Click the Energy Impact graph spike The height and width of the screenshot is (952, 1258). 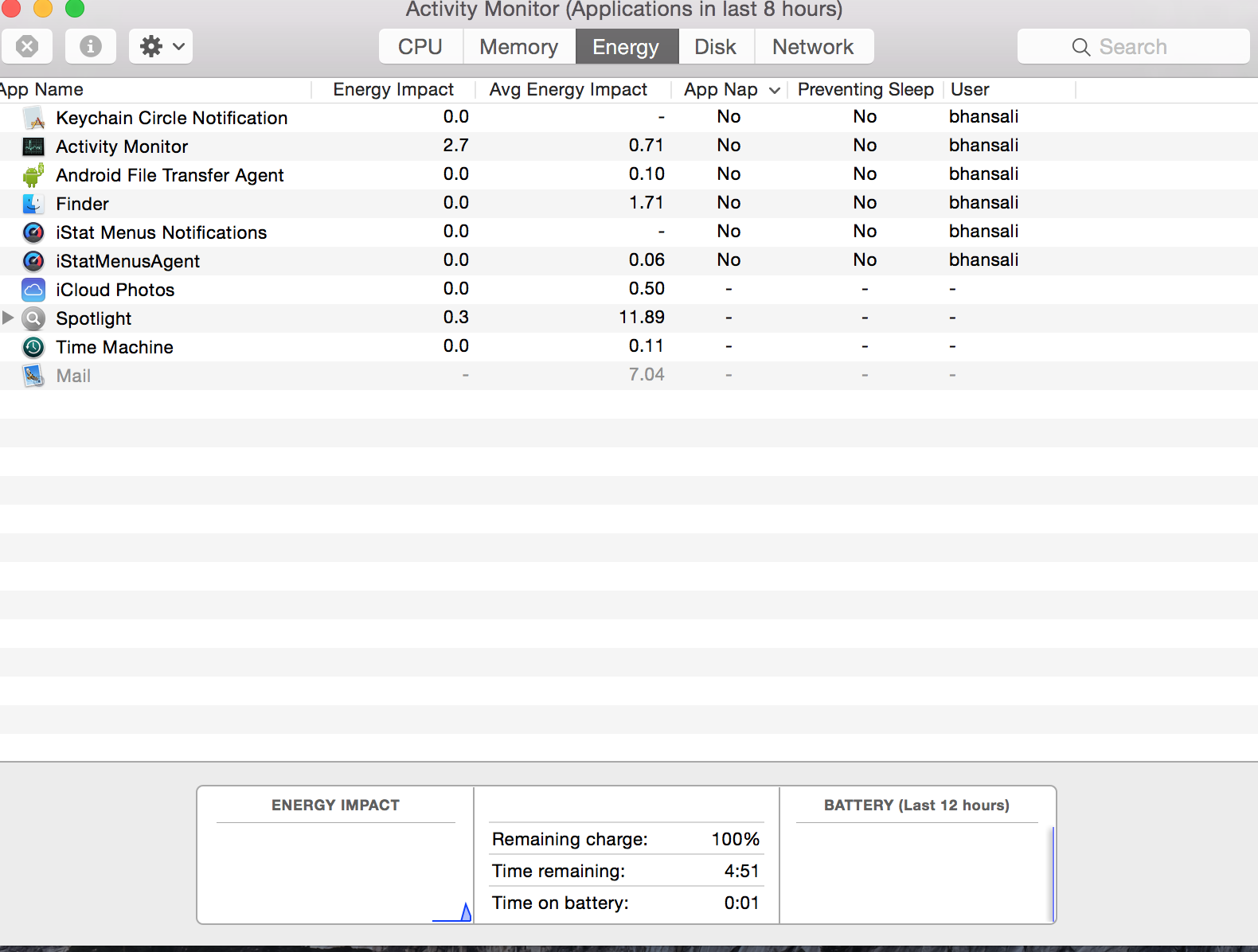(x=466, y=912)
